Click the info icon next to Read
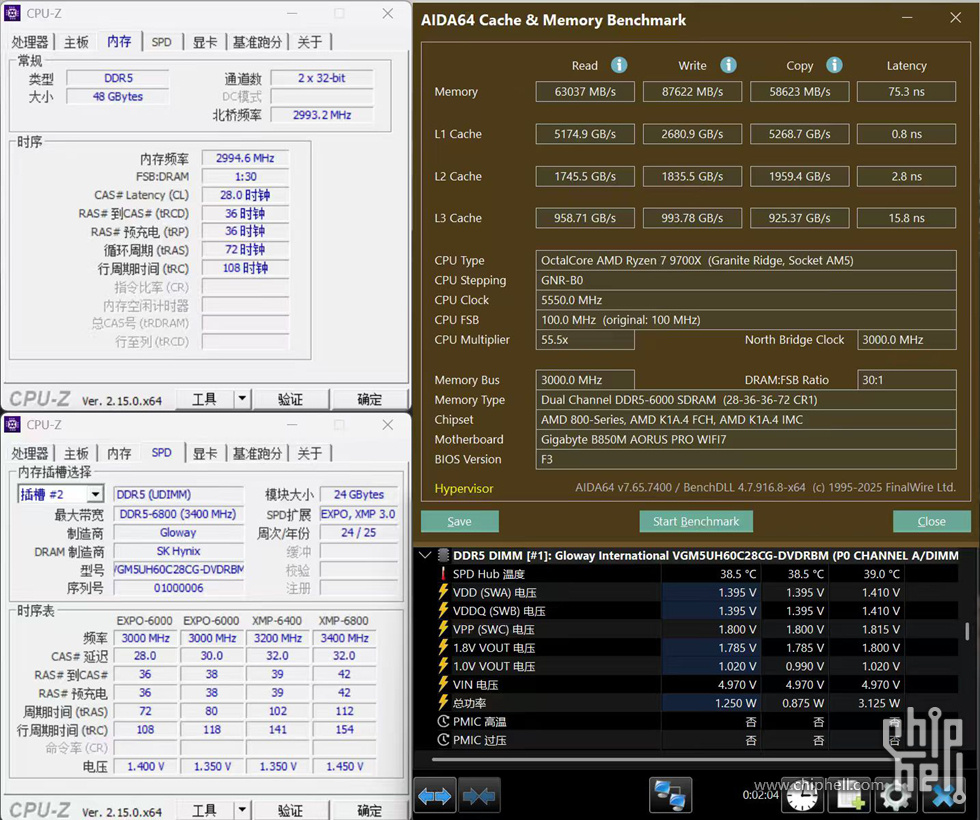Viewport: 980px width, 820px height. pos(619,65)
